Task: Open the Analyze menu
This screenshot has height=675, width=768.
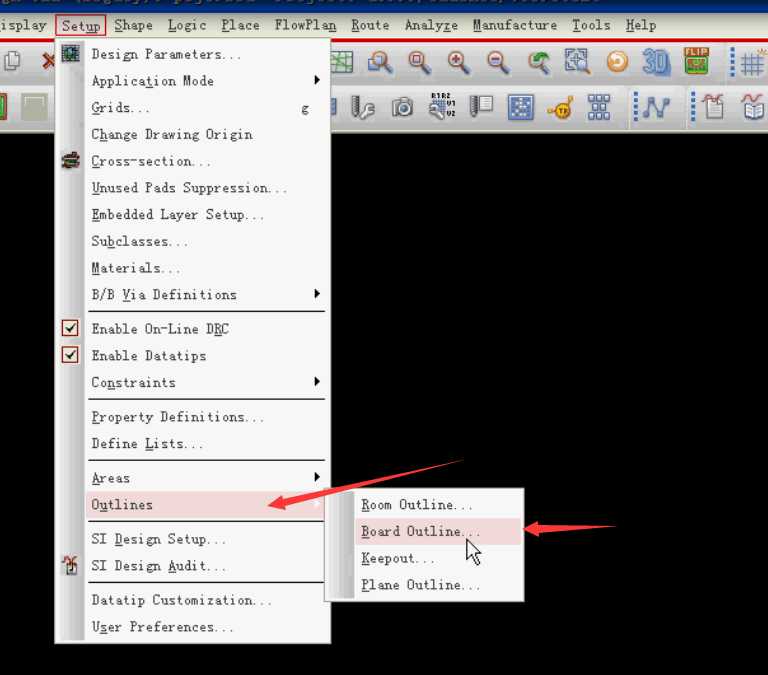Action: coord(431,25)
